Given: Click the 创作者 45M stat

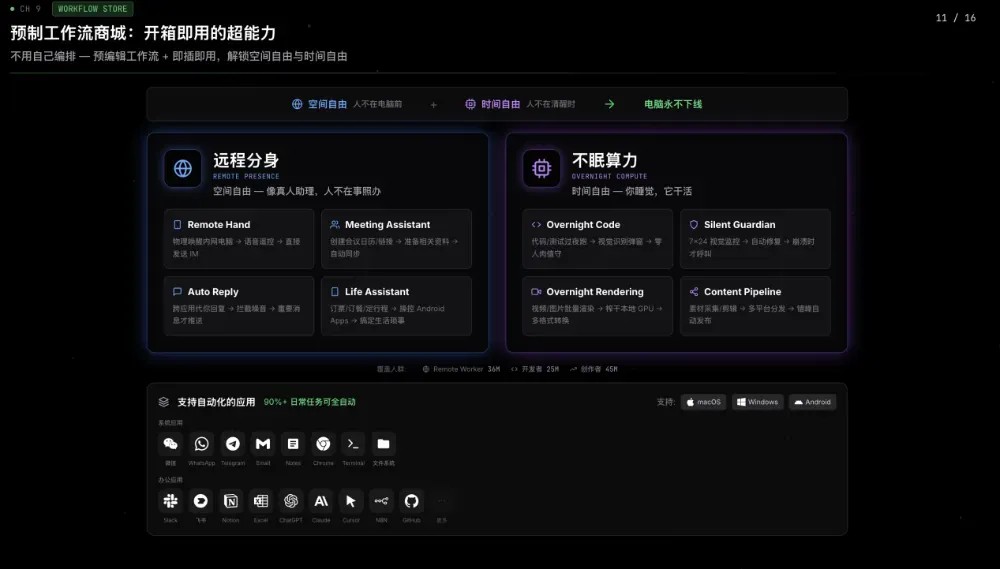Looking at the screenshot, I should coord(593,369).
